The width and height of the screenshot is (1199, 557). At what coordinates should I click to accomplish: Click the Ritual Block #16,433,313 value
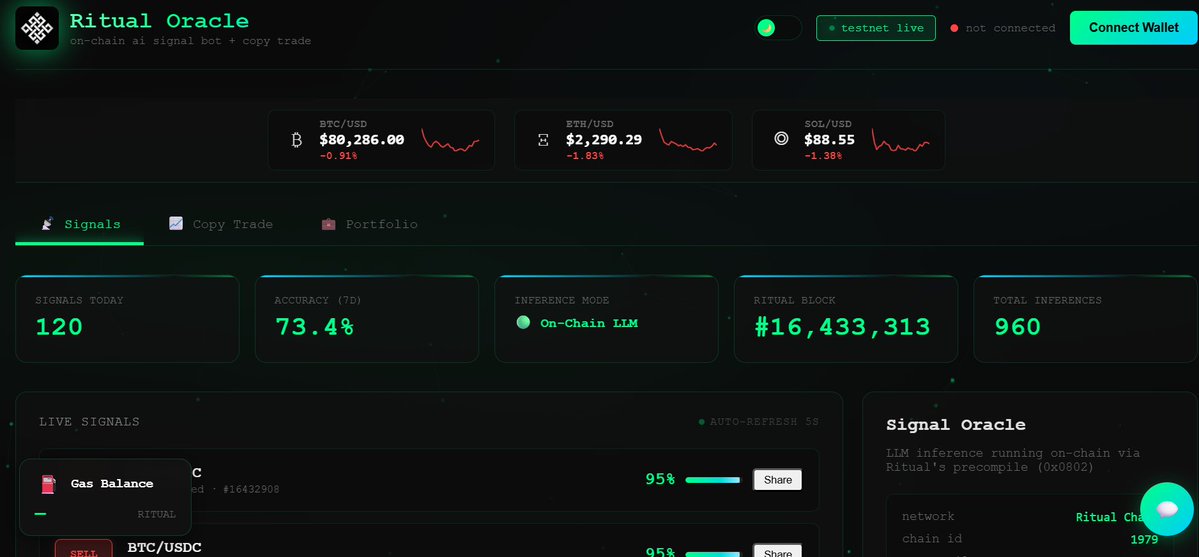click(842, 327)
